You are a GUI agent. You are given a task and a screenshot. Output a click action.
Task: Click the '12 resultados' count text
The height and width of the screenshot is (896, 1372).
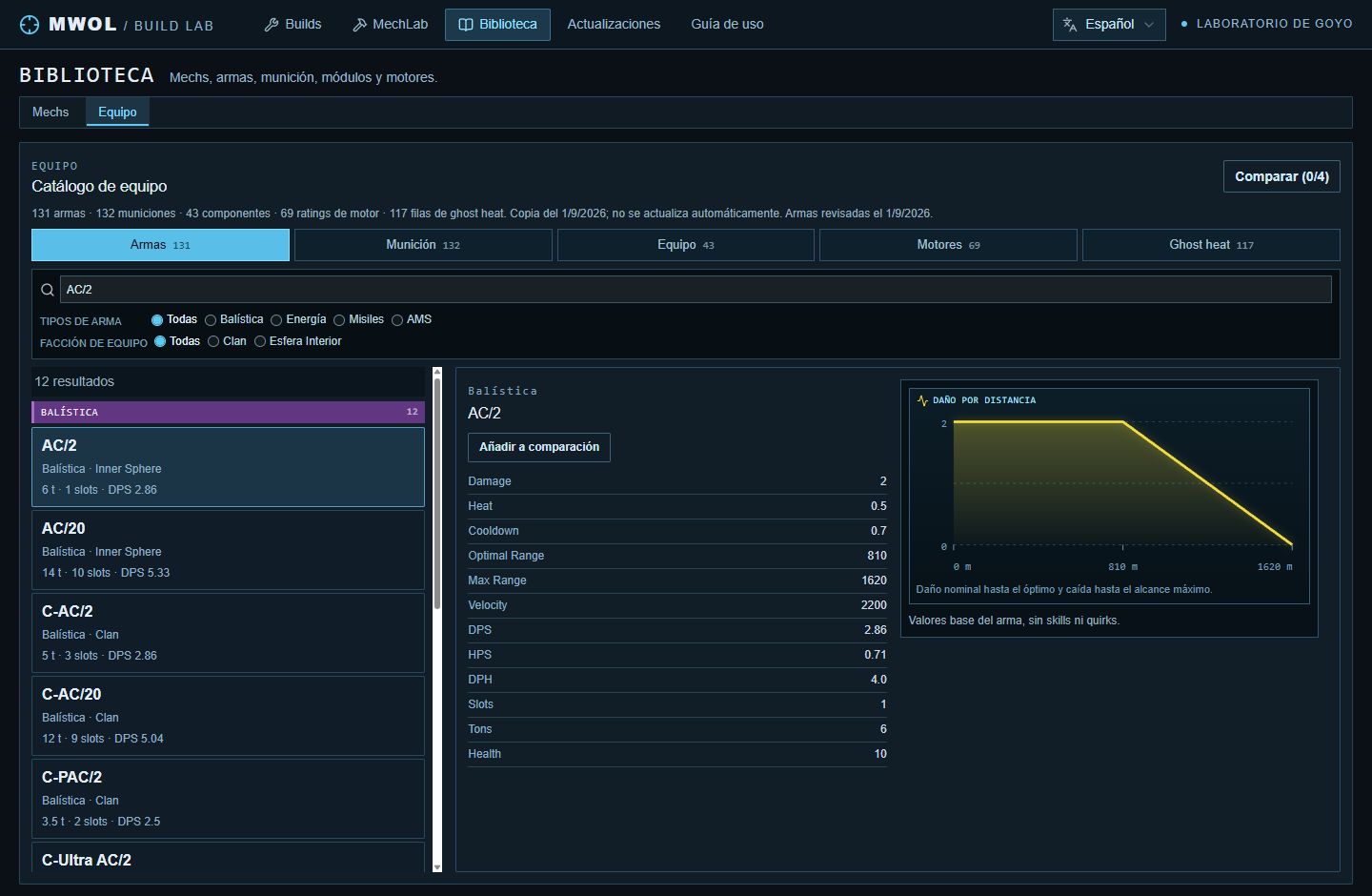(74, 381)
